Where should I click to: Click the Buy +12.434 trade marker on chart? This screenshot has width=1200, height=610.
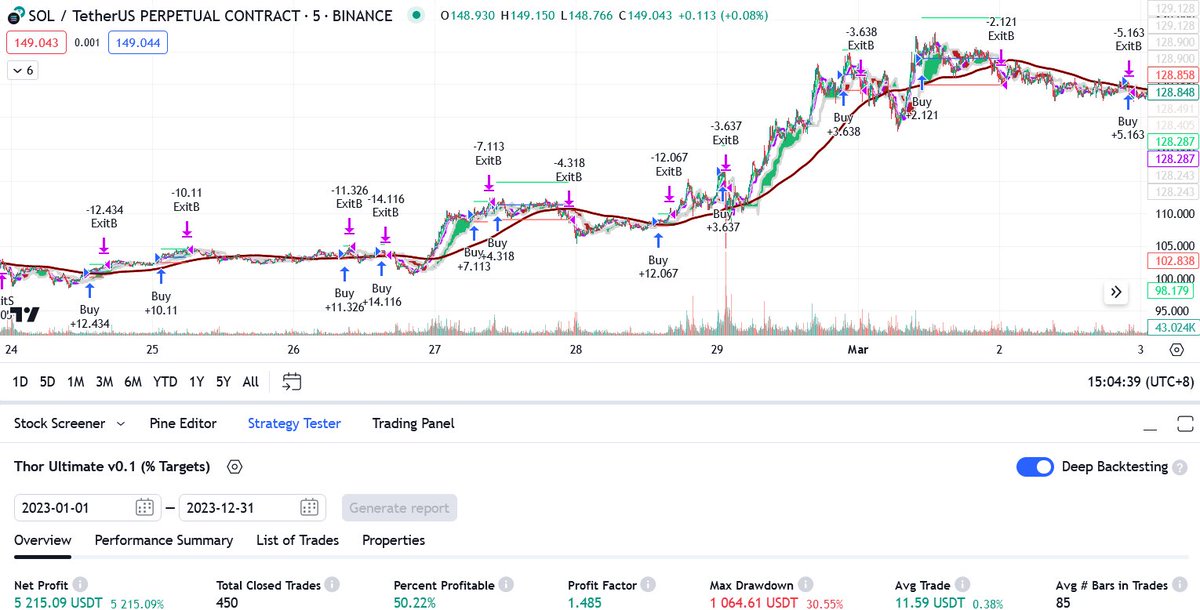click(89, 306)
